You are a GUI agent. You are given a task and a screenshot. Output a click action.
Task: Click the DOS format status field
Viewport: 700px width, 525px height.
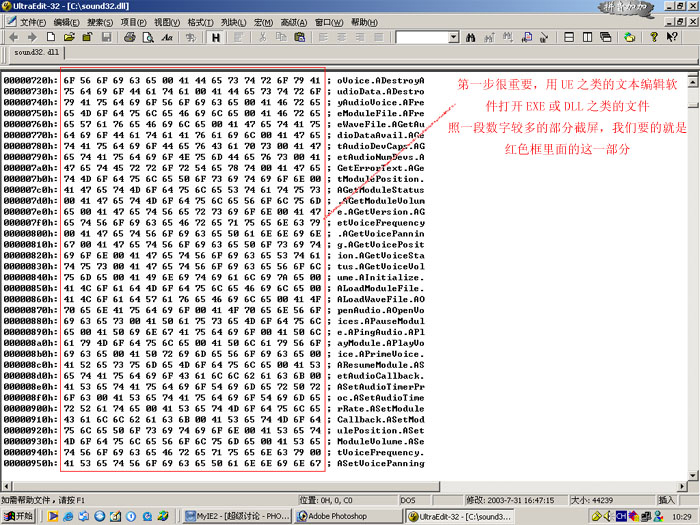[x=414, y=500]
